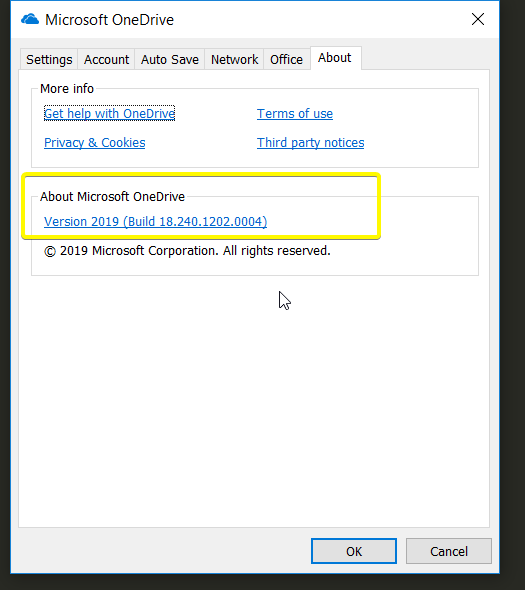Follow the Privacy & Cookies link

point(94,143)
